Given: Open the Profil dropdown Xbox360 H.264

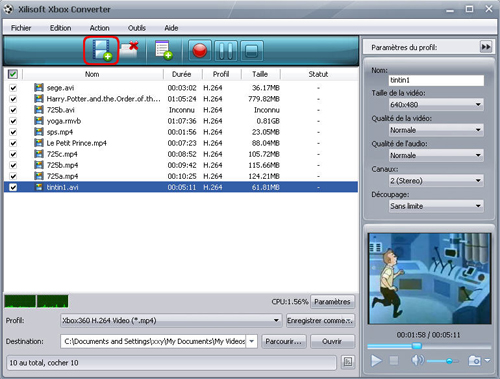Looking at the screenshot, I should click(171, 321).
